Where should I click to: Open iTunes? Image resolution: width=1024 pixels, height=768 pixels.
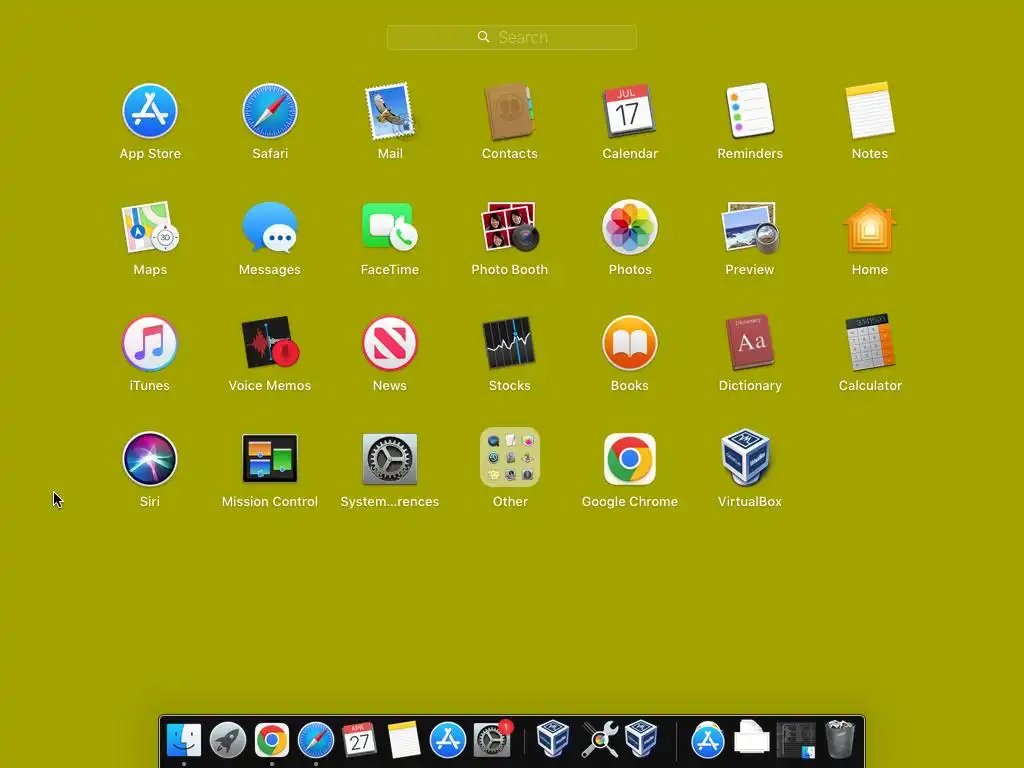click(x=150, y=344)
